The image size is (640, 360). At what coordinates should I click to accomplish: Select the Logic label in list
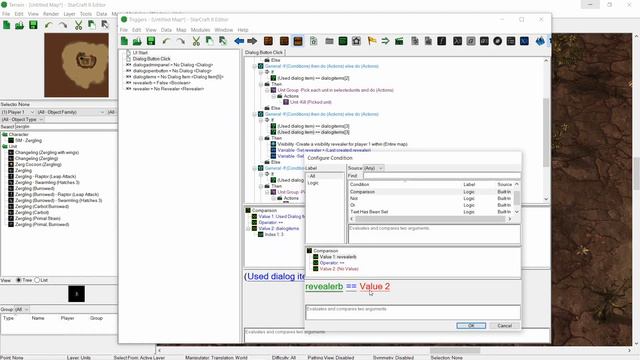click(x=313, y=183)
